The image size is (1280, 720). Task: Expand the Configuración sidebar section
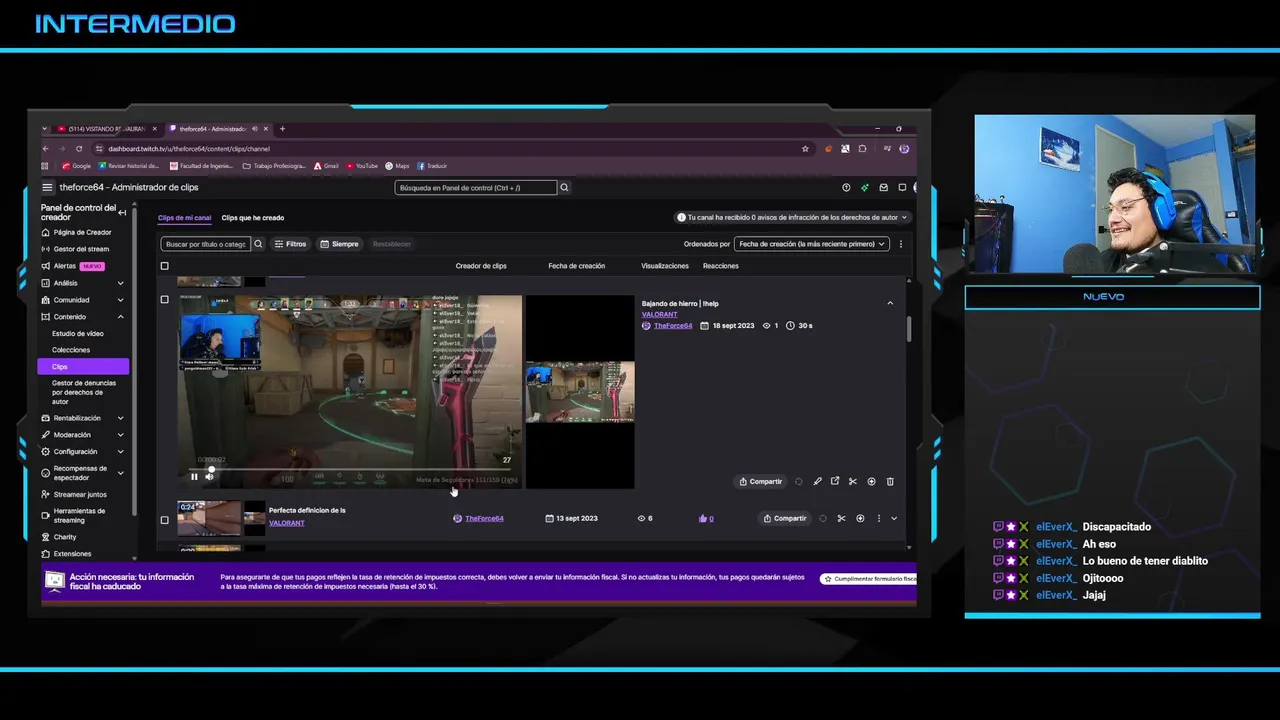coord(121,452)
